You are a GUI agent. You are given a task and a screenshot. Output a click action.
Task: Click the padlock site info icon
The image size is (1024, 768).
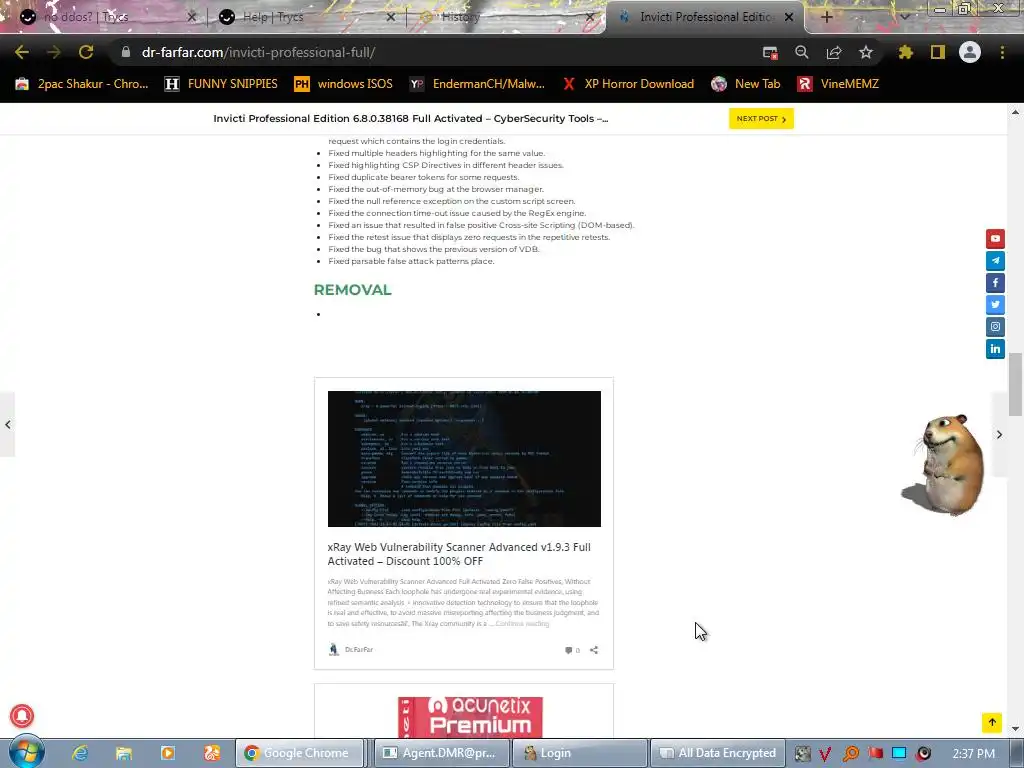(125, 52)
